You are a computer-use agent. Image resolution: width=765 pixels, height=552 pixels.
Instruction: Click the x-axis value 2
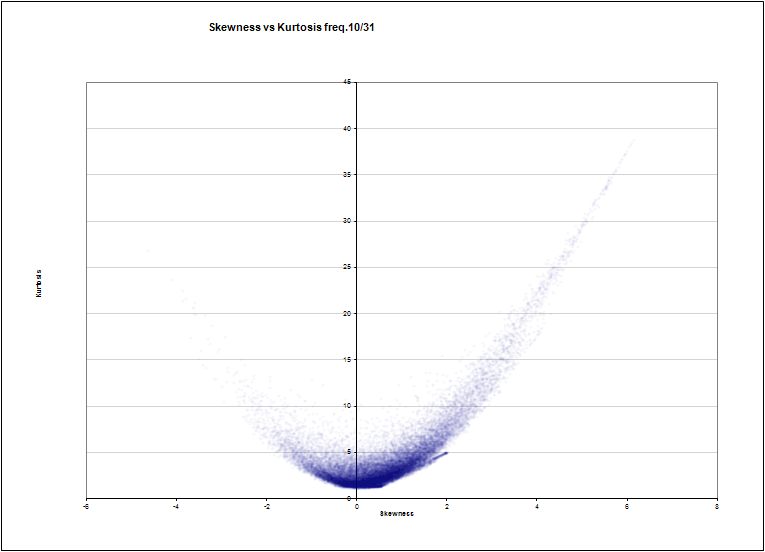[447, 507]
